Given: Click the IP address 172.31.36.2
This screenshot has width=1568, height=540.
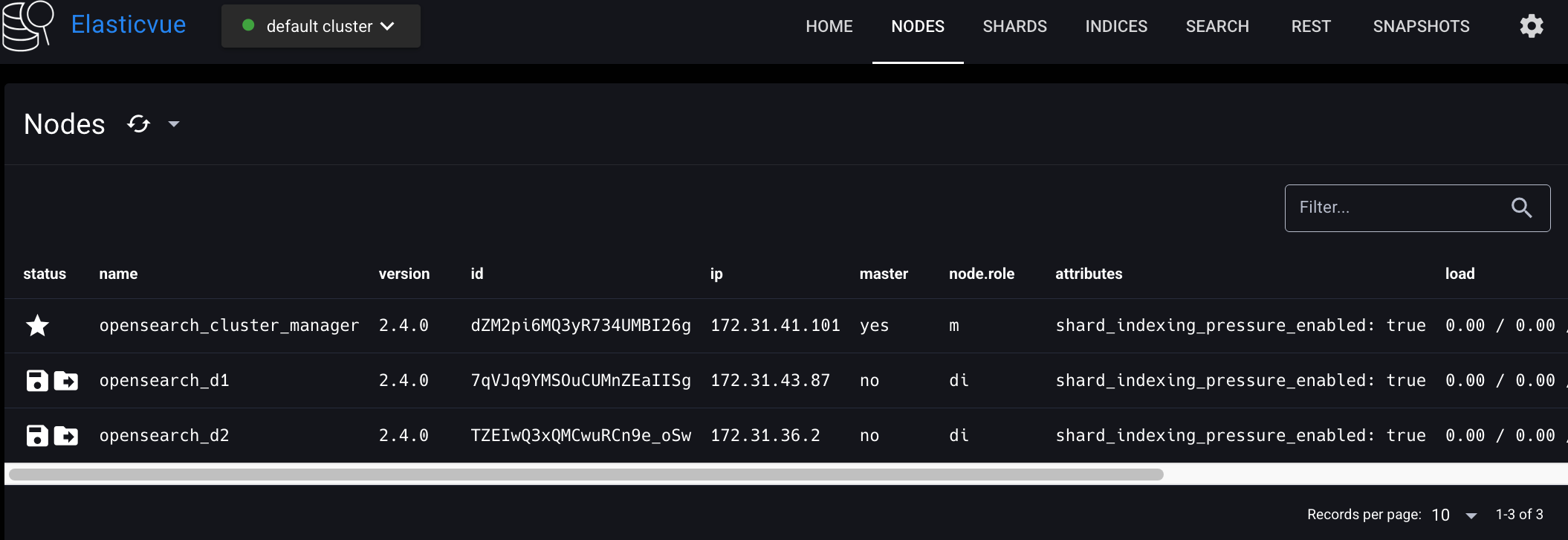Looking at the screenshot, I should tap(765, 435).
